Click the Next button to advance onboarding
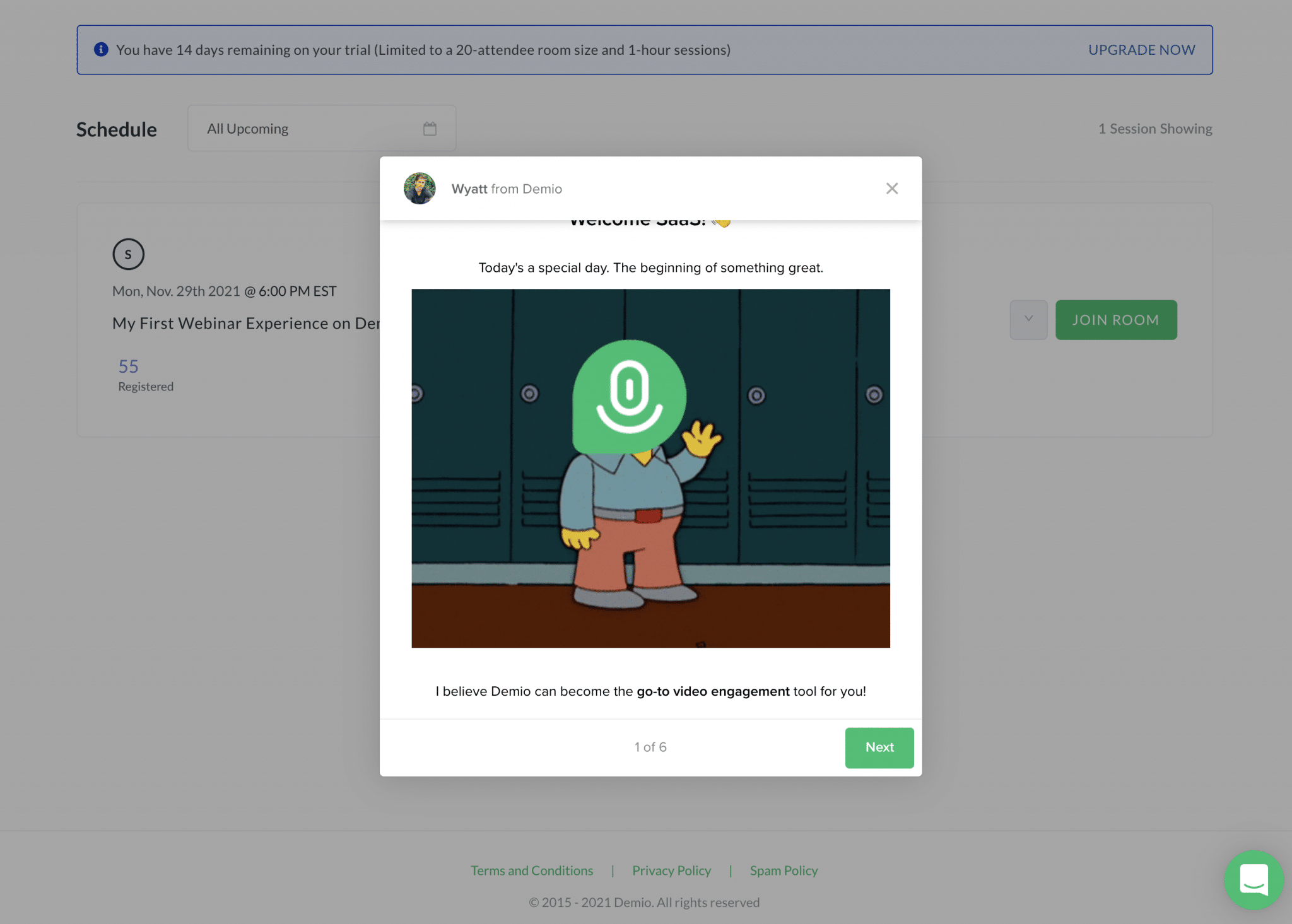 coord(879,747)
